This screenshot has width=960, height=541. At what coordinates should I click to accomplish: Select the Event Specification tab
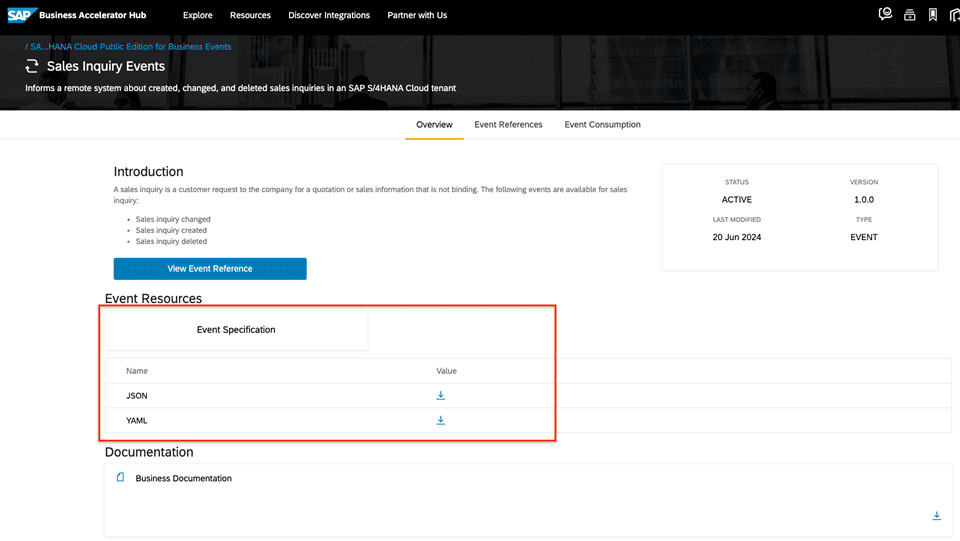(x=236, y=330)
